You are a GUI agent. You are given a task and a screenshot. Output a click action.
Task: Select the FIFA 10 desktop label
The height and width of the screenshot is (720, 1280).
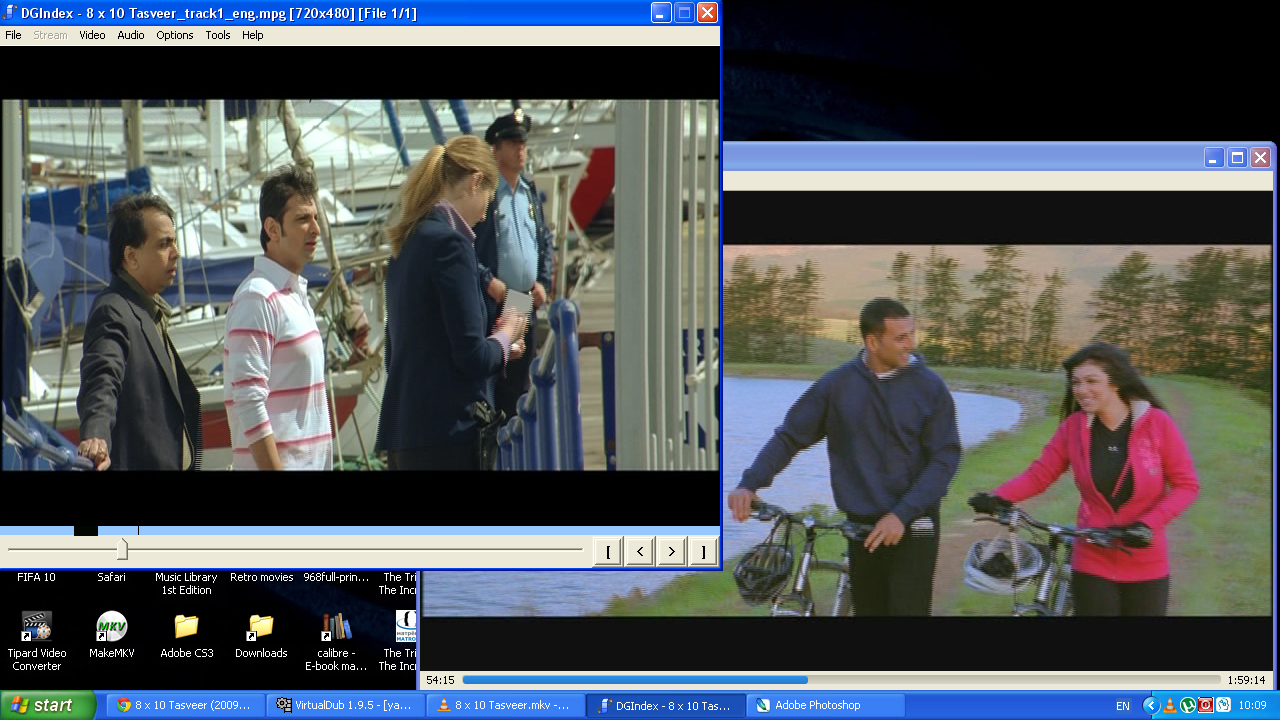[x=36, y=577]
